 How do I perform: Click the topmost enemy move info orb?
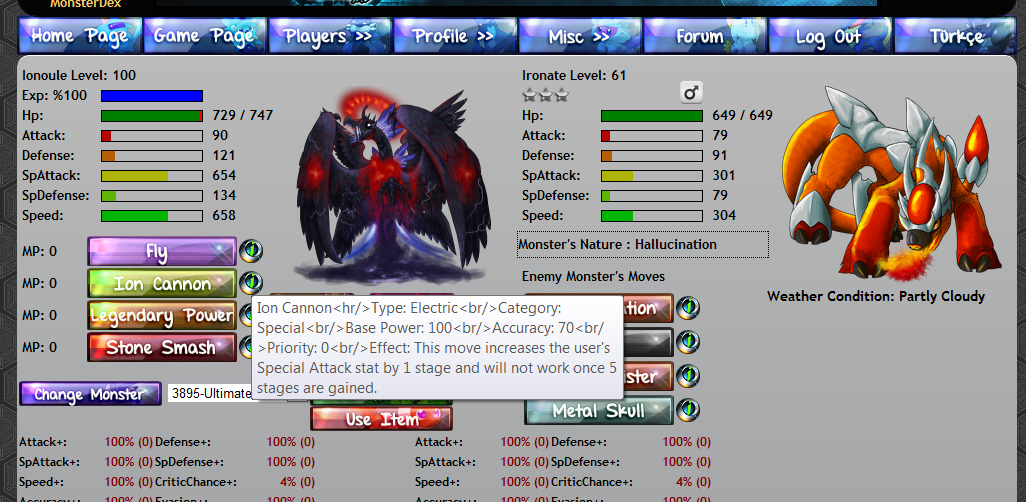(x=688, y=308)
